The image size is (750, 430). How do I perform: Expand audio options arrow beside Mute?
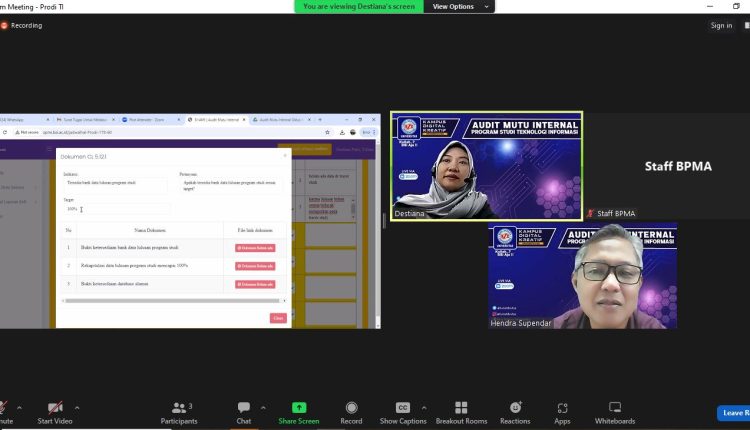pyautogui.click(x=19, y=408)
